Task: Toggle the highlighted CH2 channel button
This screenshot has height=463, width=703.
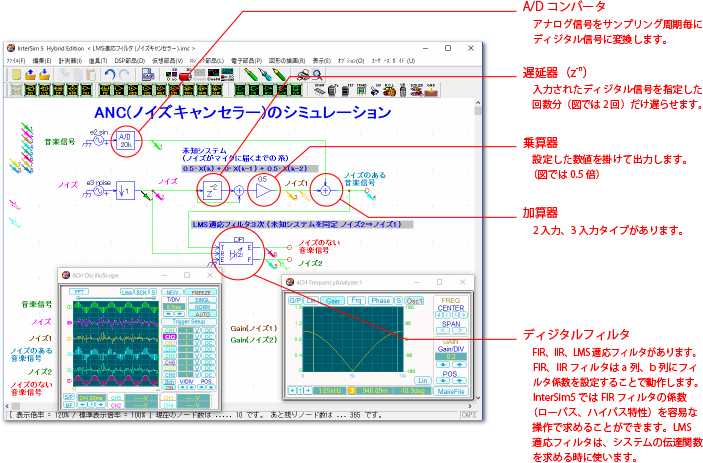Action: tap(169, 337)
